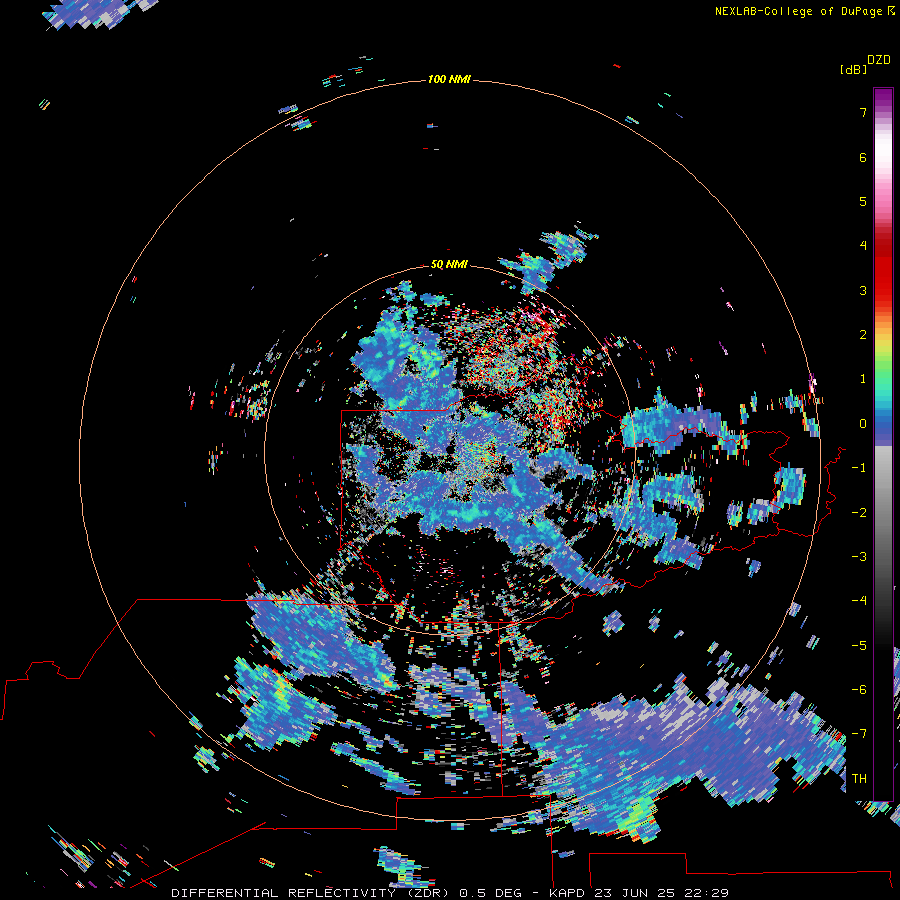This screenshot has width=900, height=900.
Task: Click the -7 dB value on color scale
Action: click(859, 734)
